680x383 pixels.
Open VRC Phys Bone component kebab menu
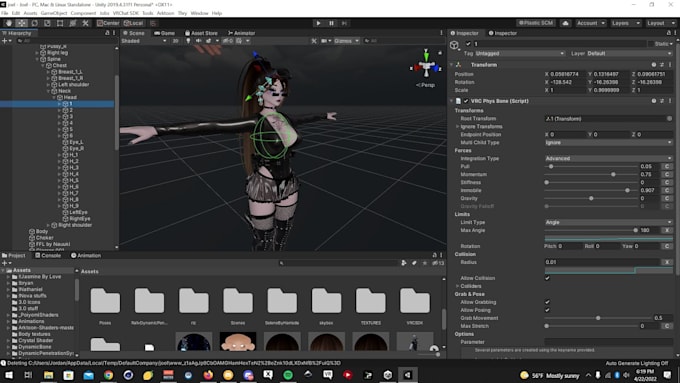pyautogui.click(x=670, y=101)
